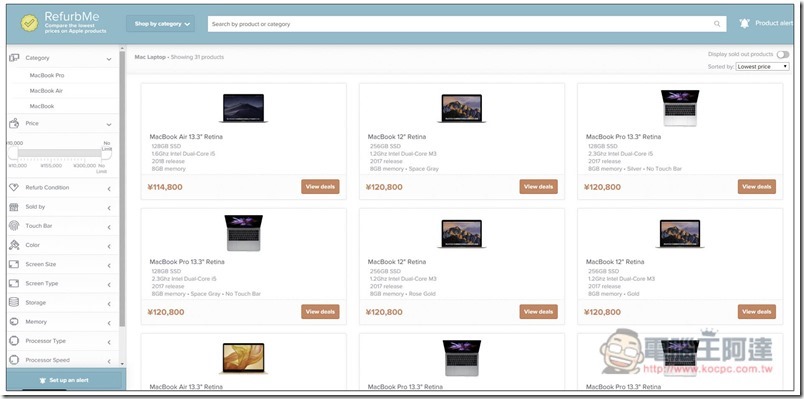Open Product alert bell icon
The height and width of the screenshot is (399, 804).
(x=745, y=23)
